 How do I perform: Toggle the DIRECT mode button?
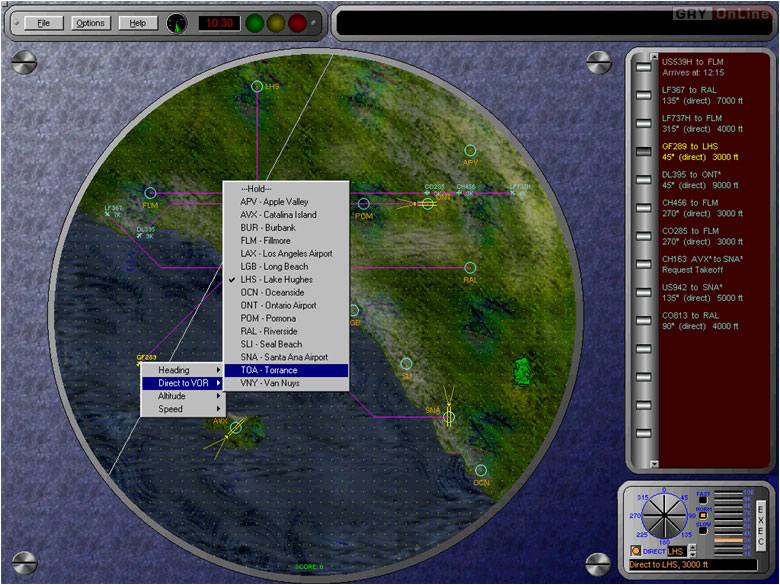tap(635, 551)
